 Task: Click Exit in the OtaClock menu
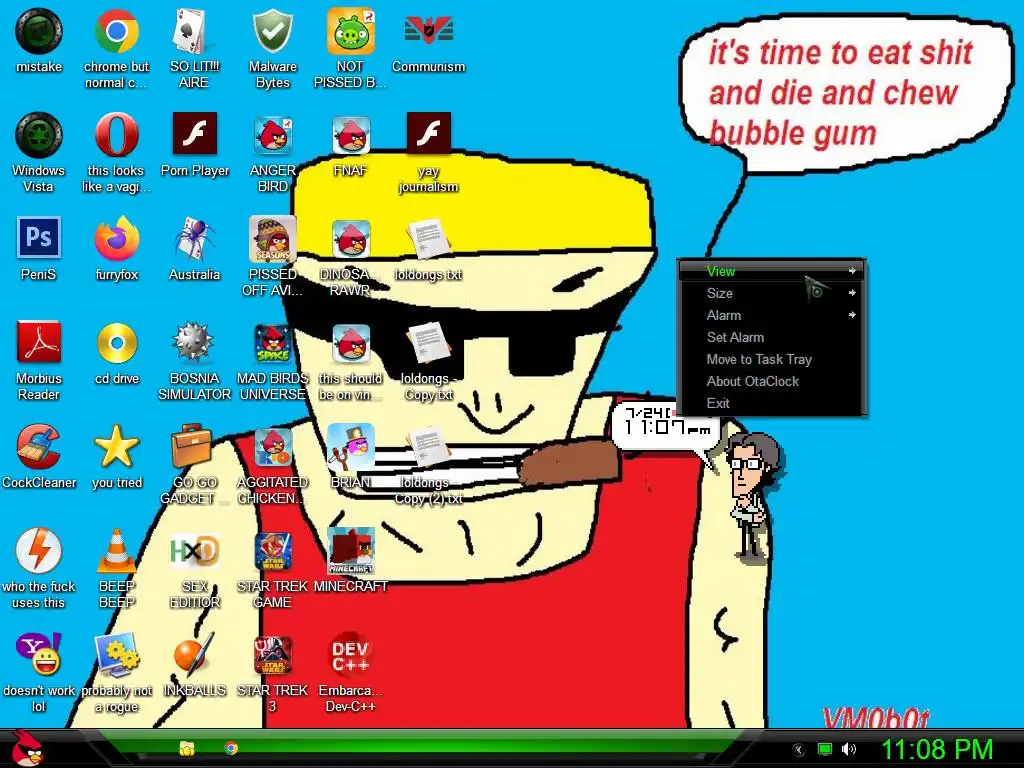tap(772, 403)
